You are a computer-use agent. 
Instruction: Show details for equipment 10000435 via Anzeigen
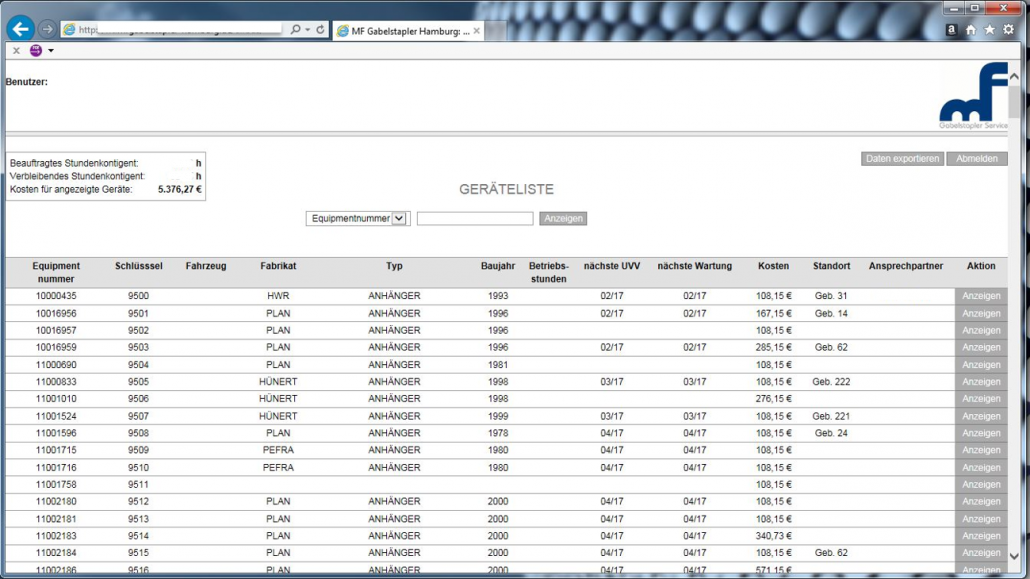(x=980, y=296)
